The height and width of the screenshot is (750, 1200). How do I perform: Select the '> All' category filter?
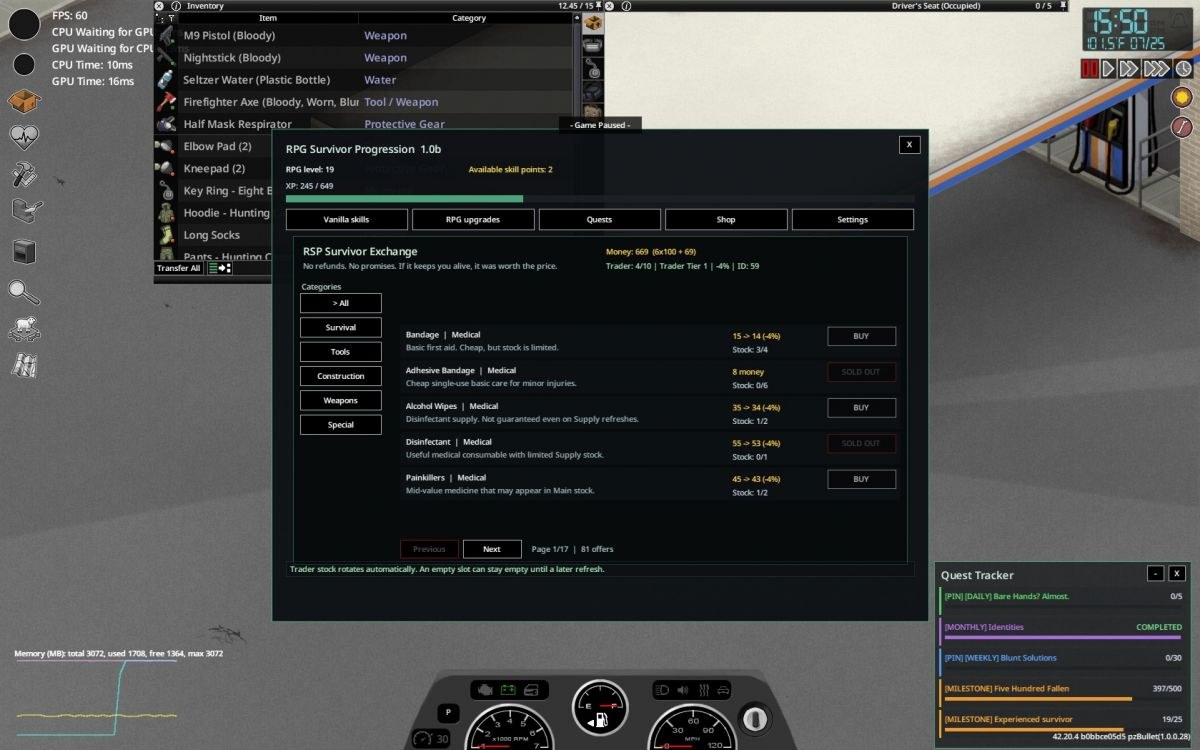(341, 303)
